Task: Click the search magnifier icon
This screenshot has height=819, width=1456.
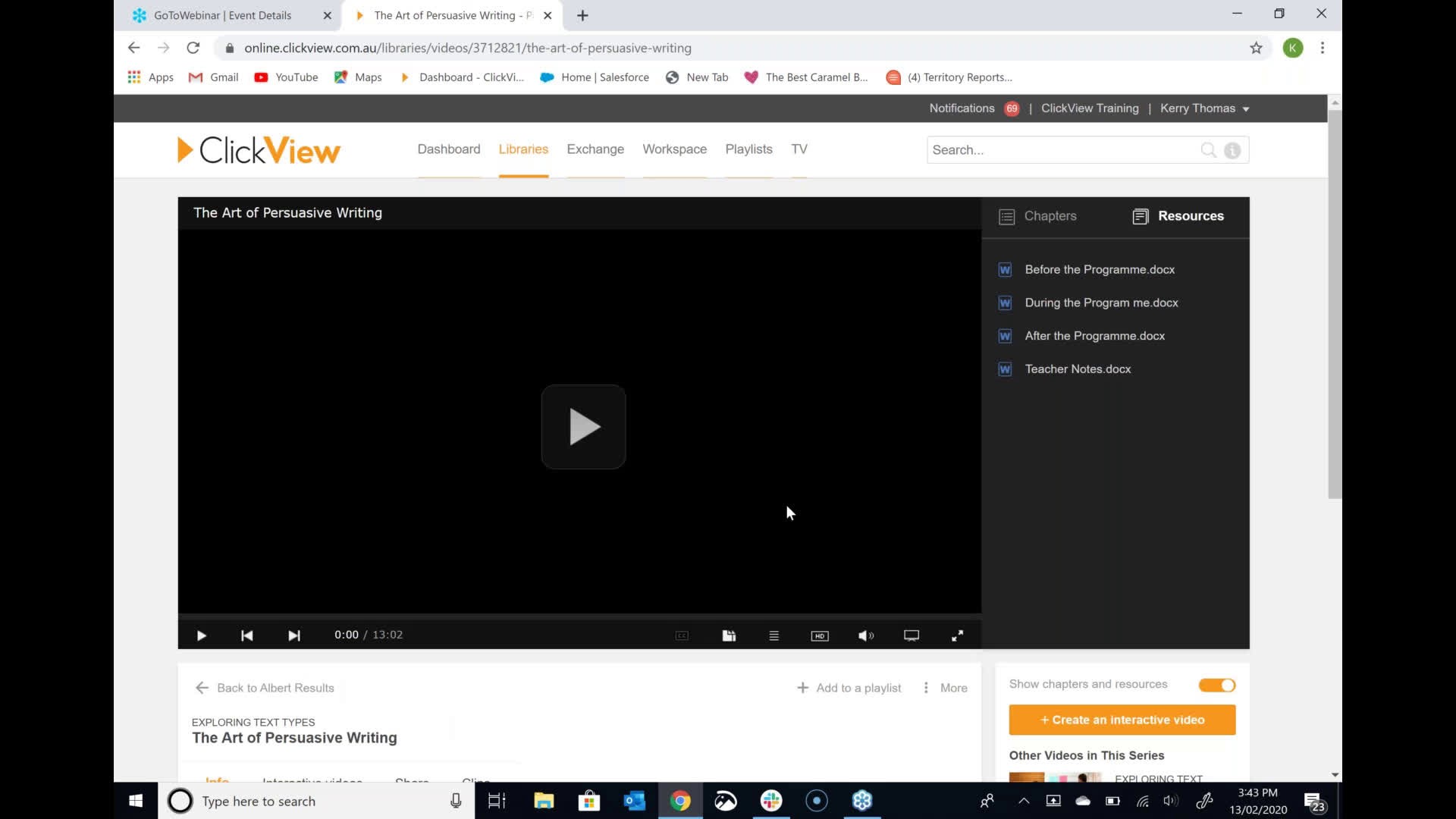Action: [x=1208, y=150]
